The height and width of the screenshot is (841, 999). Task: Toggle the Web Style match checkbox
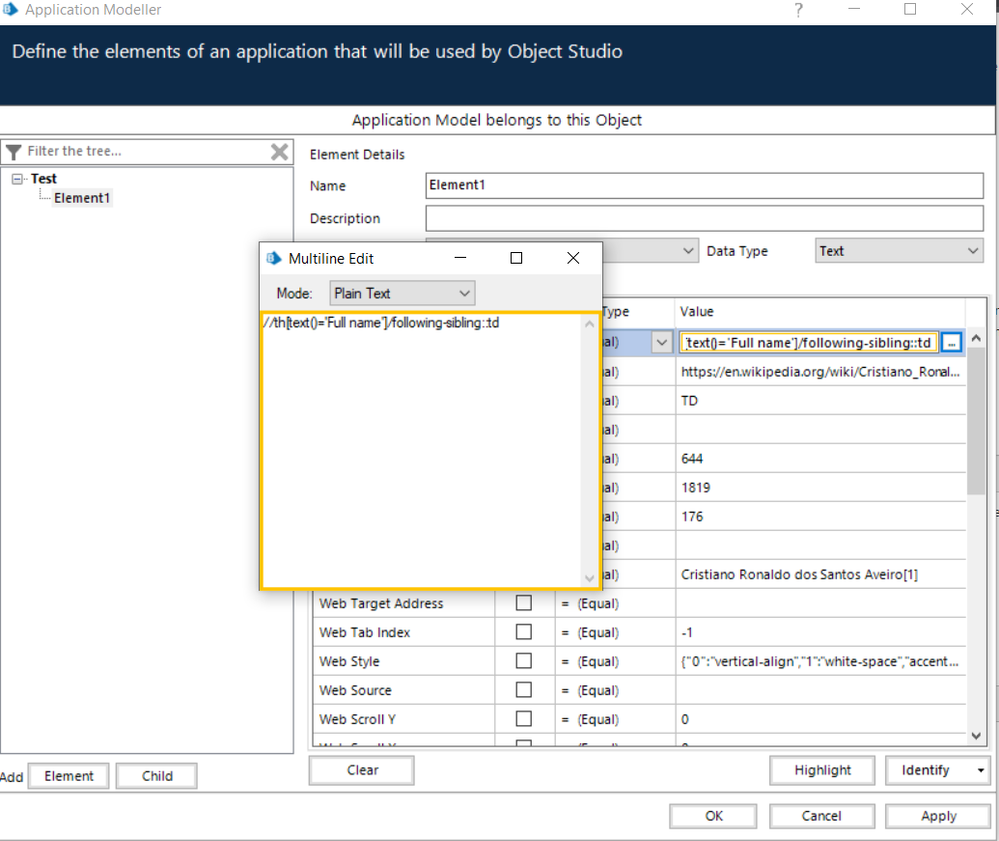click(x=523, y=662)
